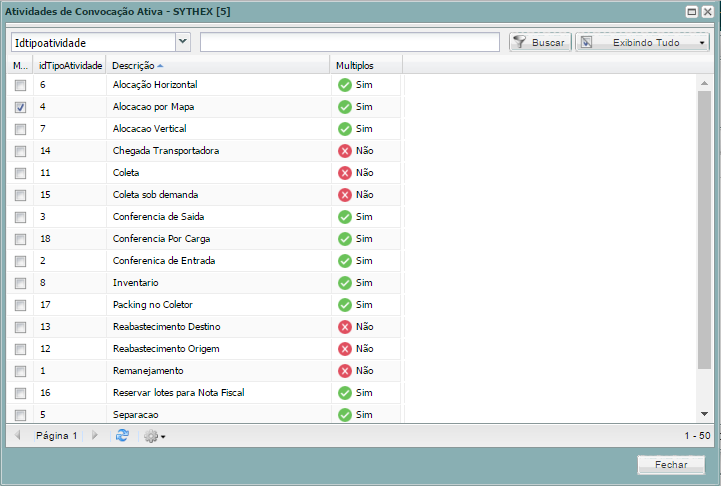Click id cell 18 in the grid
Viewport: 721px width, 486px height.
coord(70,239)
